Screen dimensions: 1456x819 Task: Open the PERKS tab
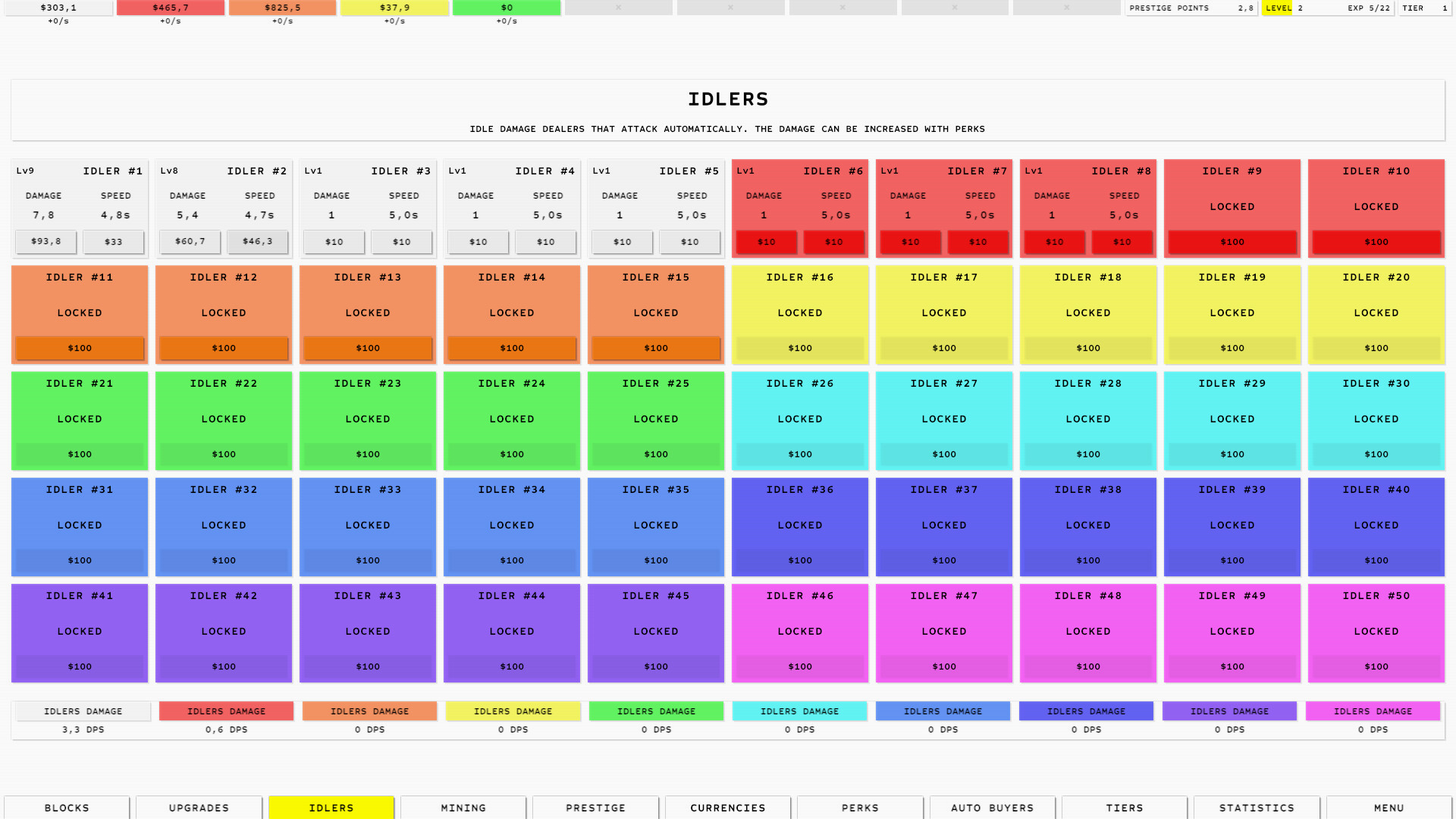[x=859, y=808]
